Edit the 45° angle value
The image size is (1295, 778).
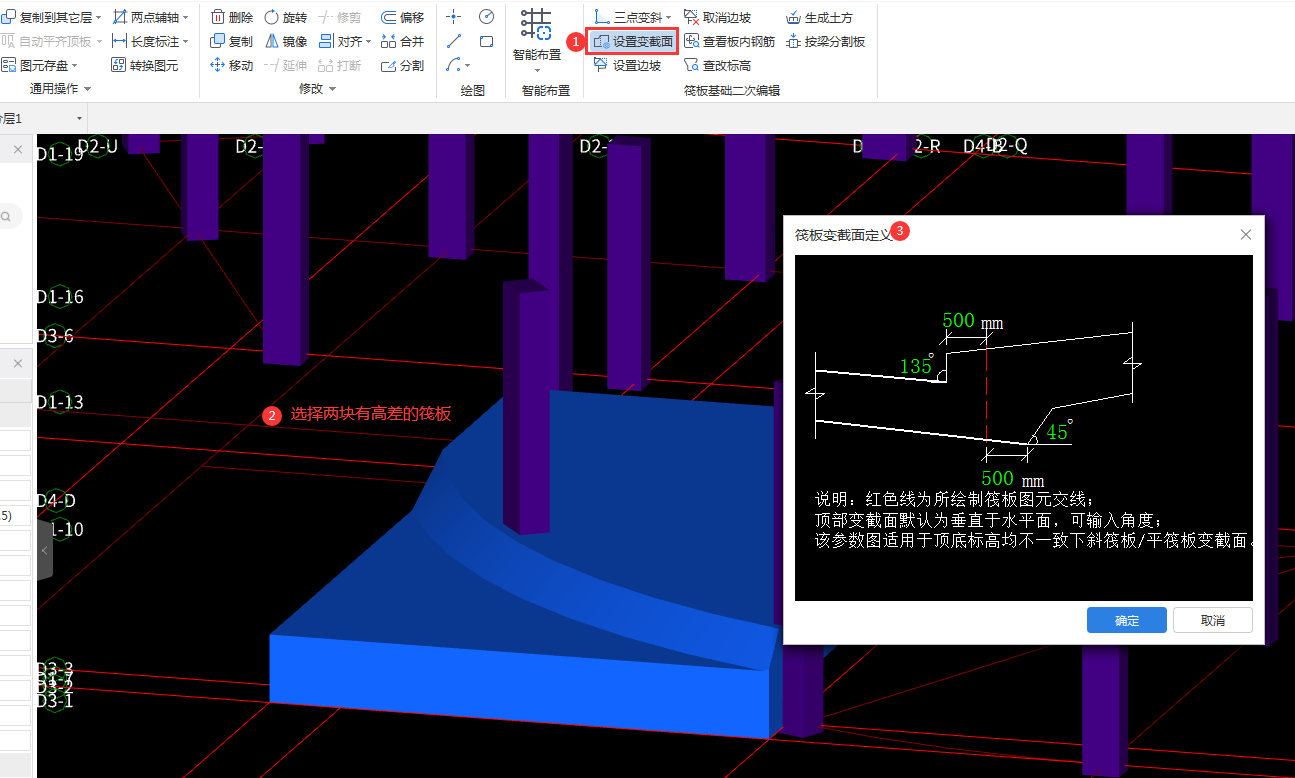point(1057,432)
